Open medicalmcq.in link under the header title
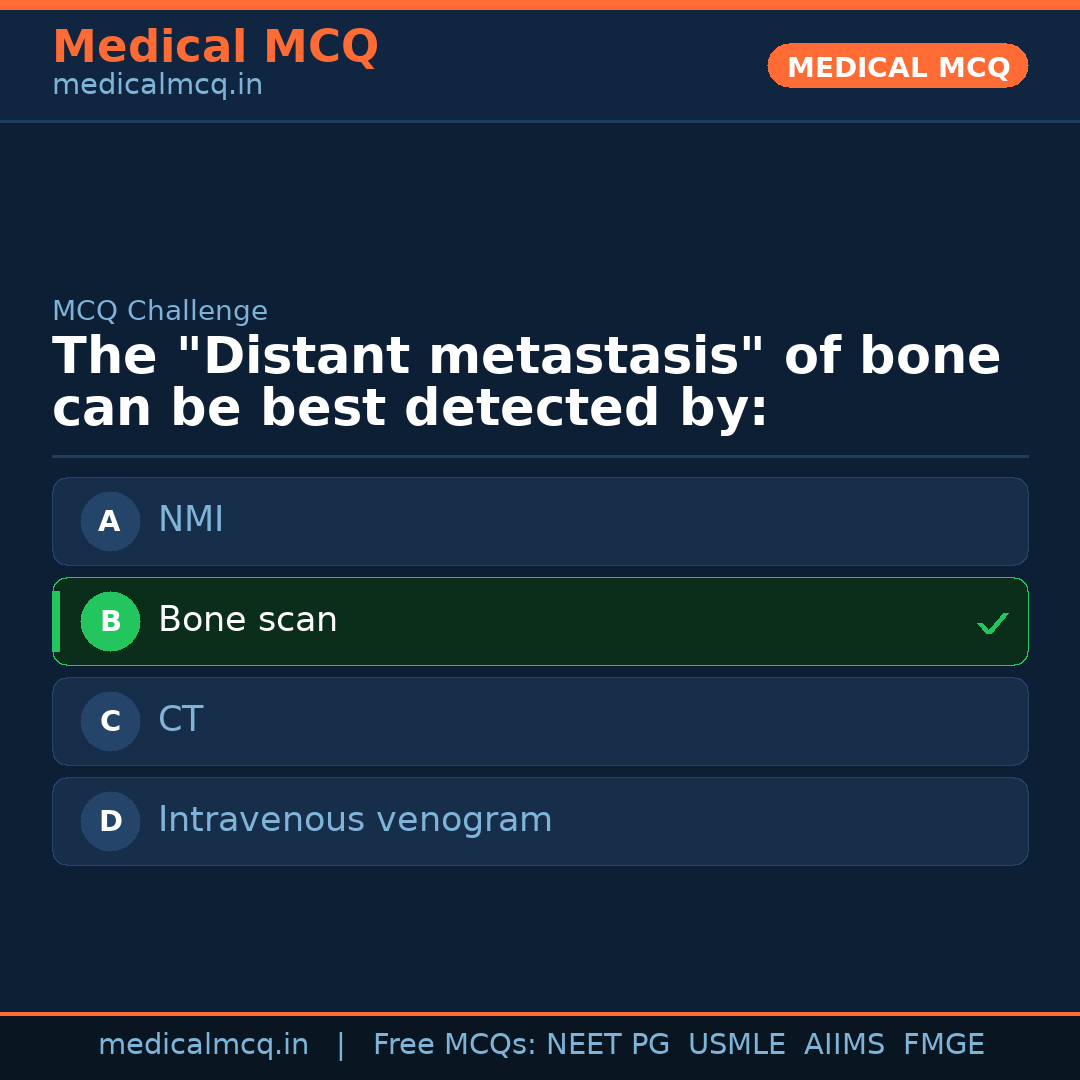Screen dimensions: 1080x1080 (157, 86)
